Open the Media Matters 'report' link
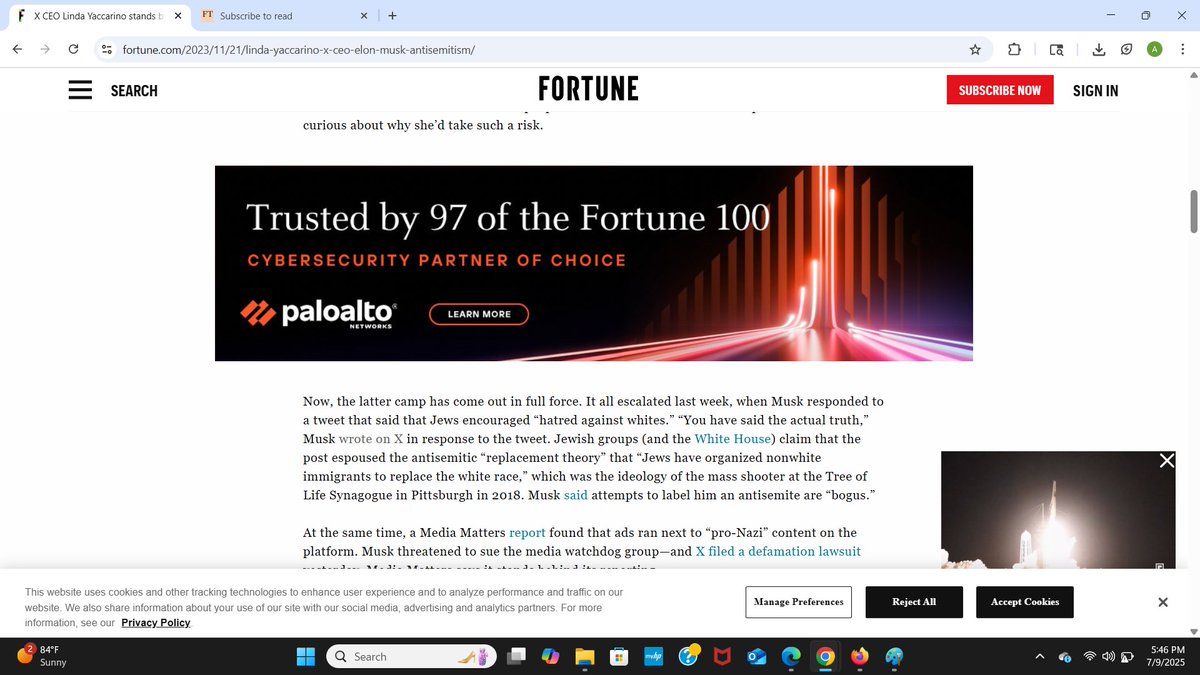The height and width of the screenshot is (675, 1200). [527, 533]
